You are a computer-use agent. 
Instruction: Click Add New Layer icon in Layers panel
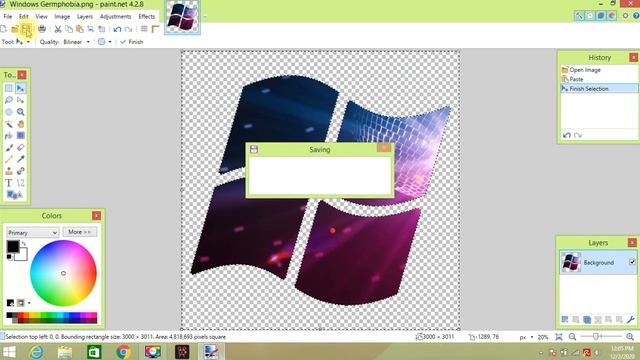(x=565, y=319)
